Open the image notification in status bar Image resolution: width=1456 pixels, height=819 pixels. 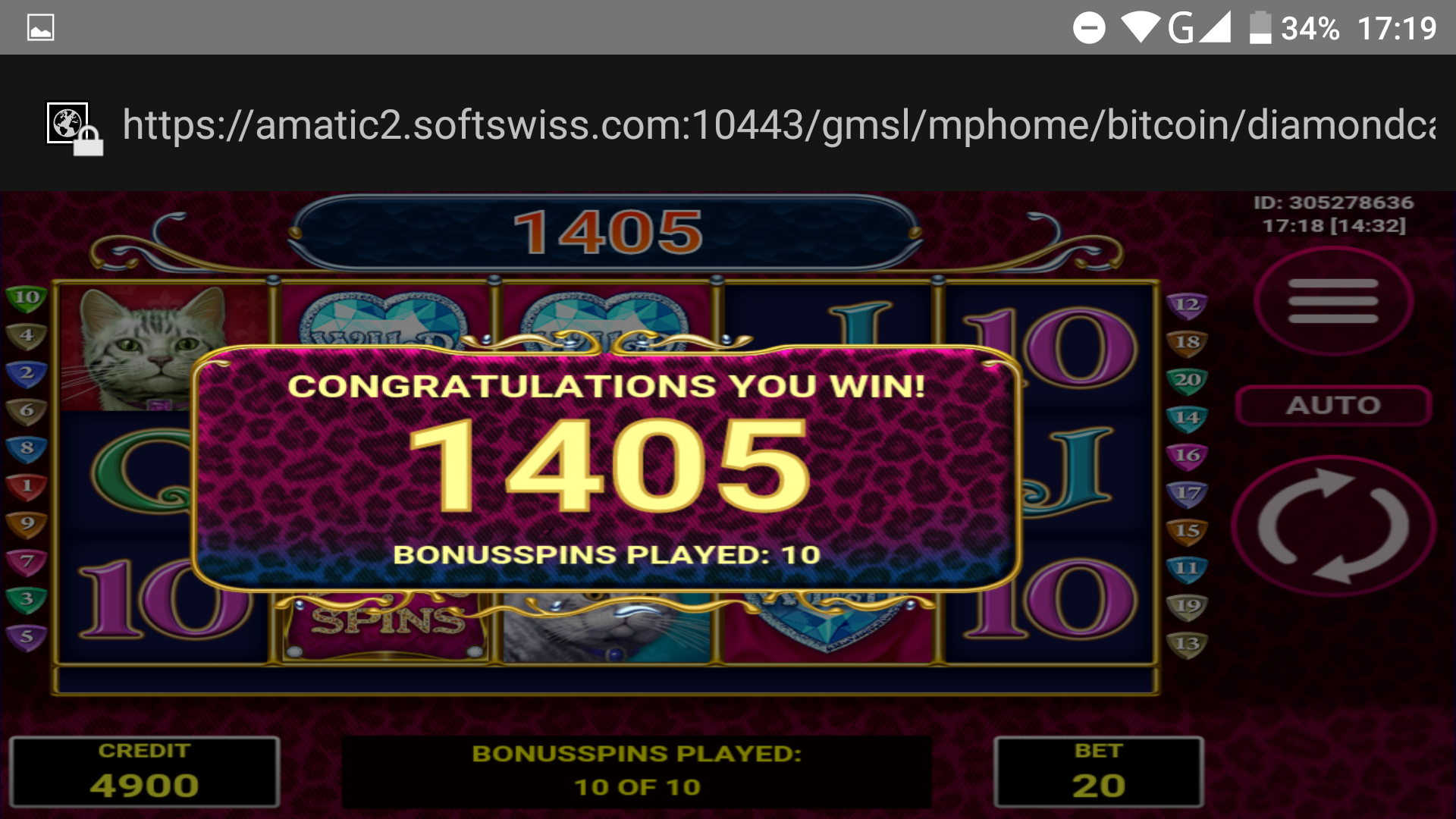click(x=40, y=28)
